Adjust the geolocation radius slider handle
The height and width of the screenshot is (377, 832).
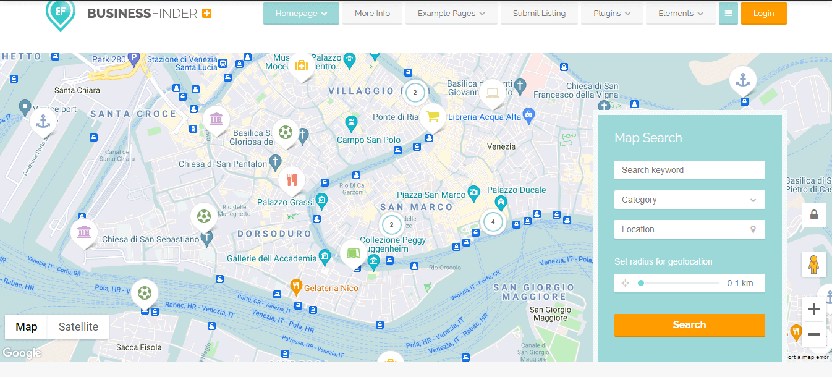click(x=641, y=283)
